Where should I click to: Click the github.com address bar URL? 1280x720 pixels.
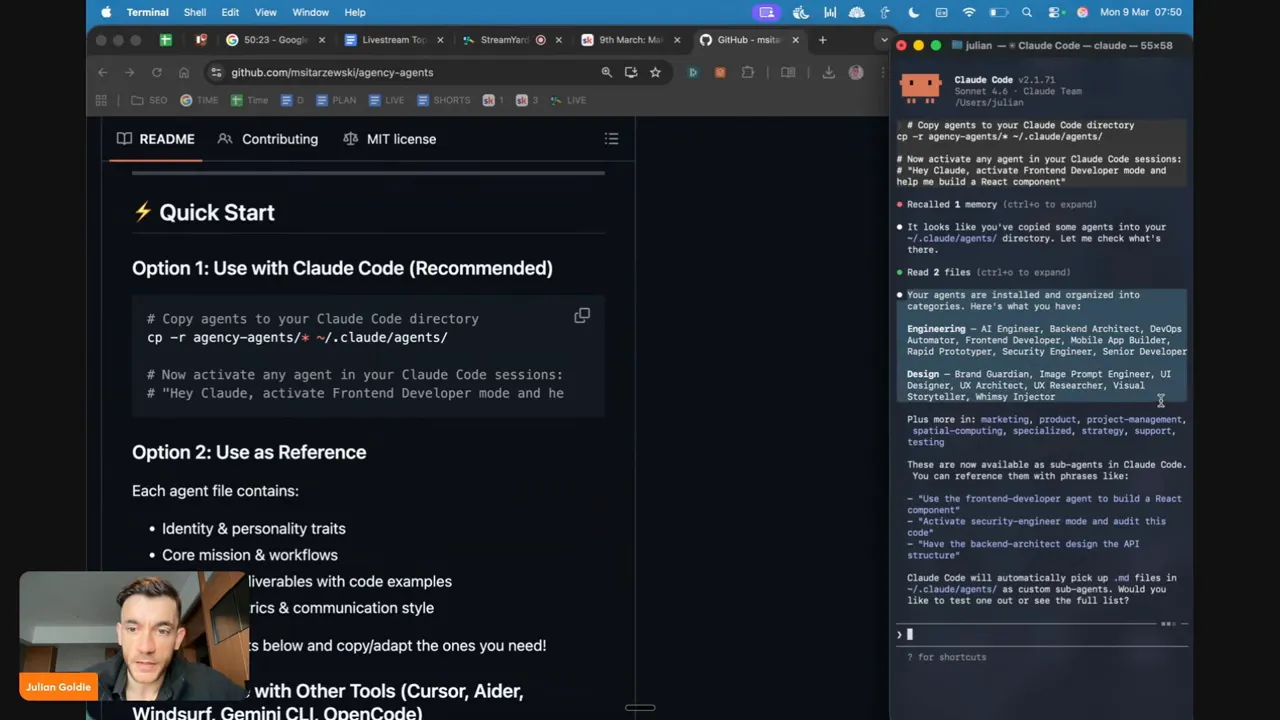pyautogui.click(x=332, y=72)
